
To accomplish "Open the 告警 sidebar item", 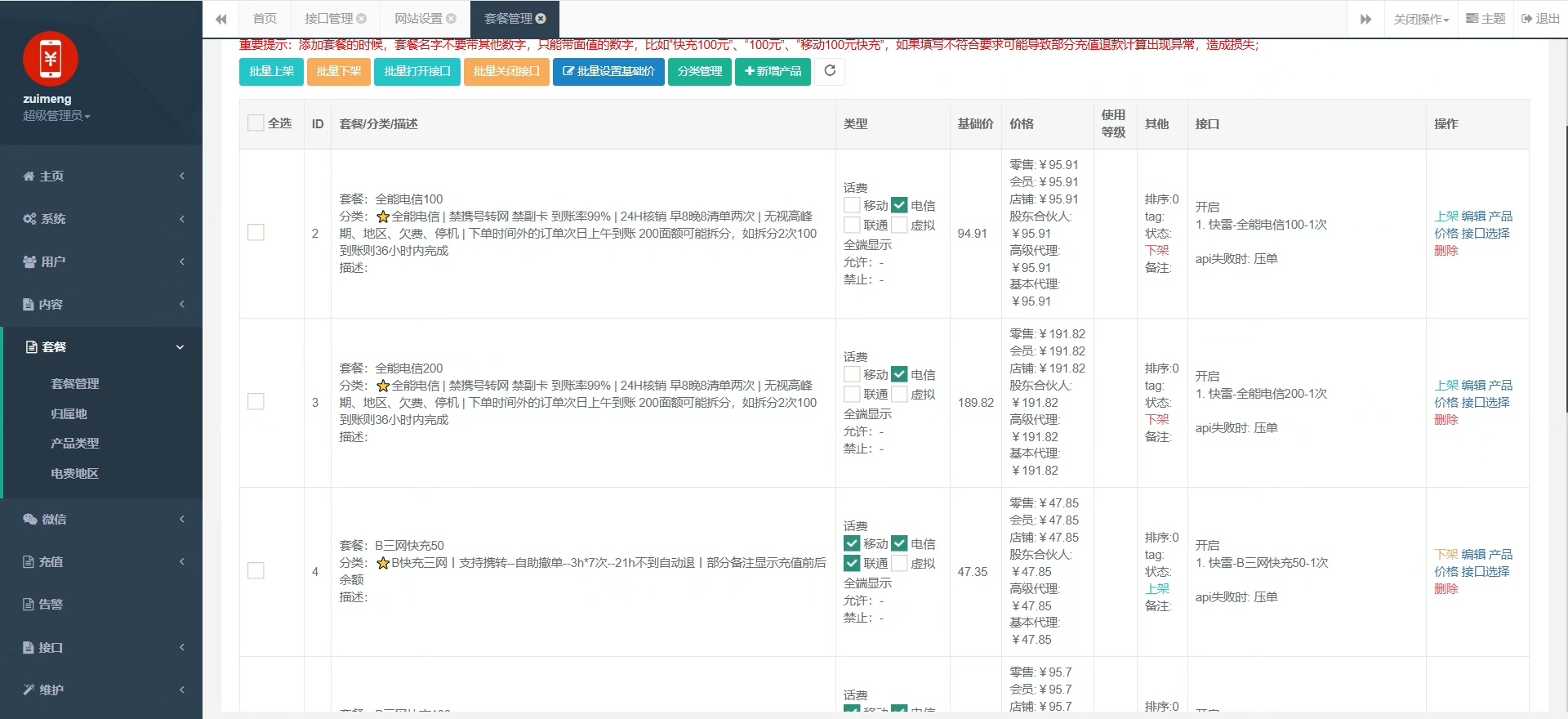I will click(x=101, y=604).
